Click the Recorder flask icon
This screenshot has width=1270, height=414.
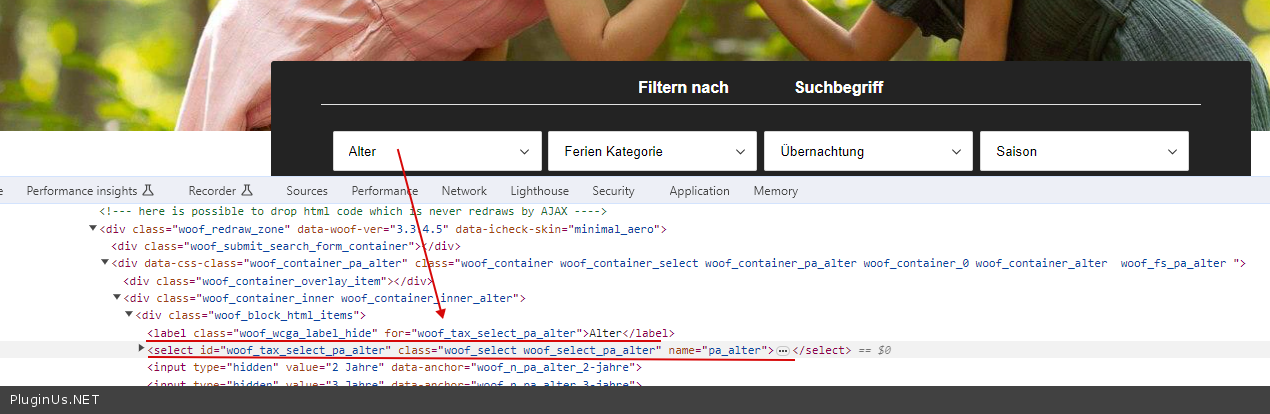pos(246,191)
